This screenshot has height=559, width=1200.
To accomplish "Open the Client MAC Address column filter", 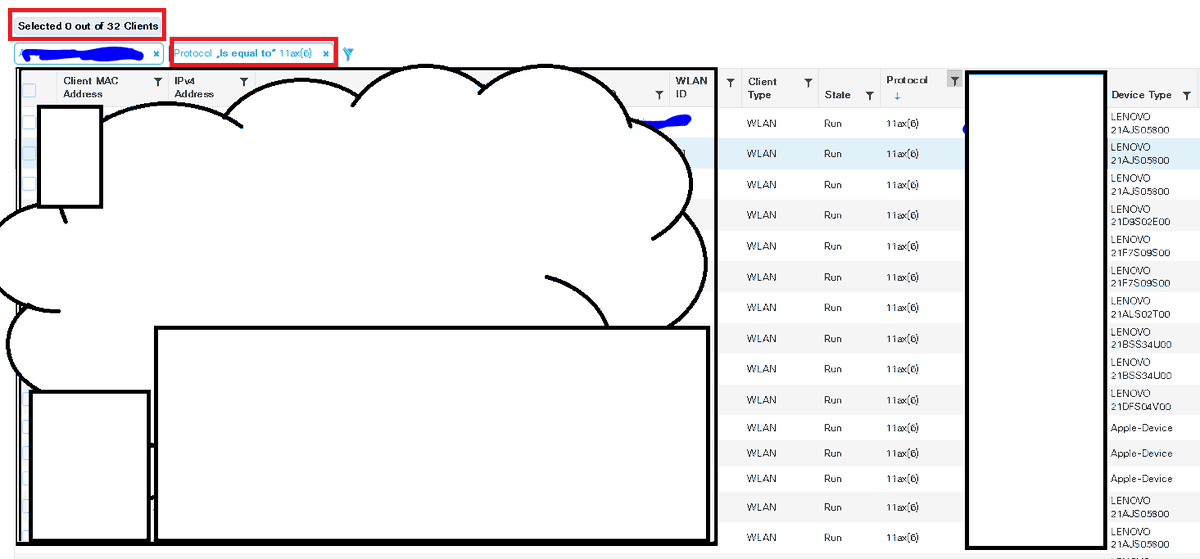I will pos(157,82).
